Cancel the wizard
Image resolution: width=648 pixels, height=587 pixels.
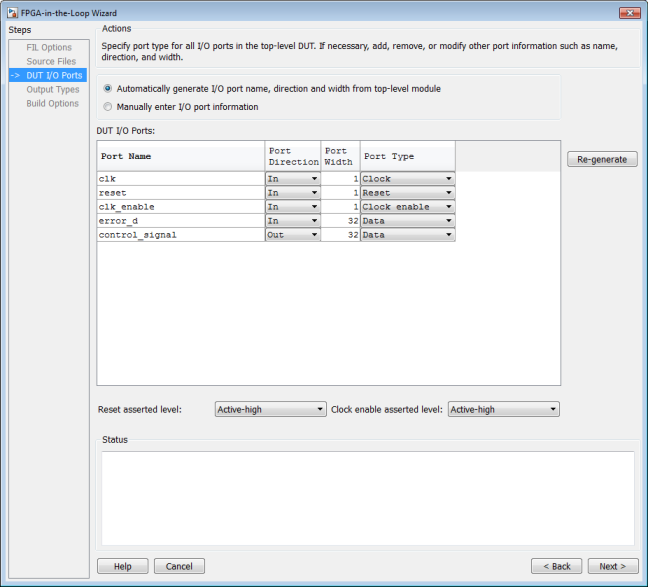pos(179,566)
